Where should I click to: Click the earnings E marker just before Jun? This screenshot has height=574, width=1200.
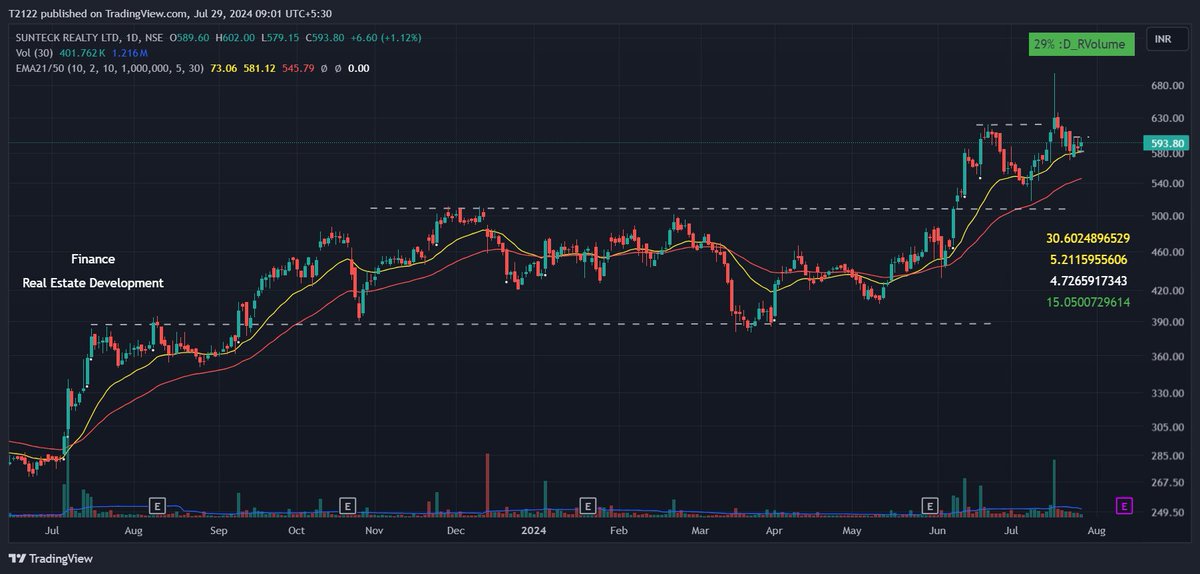(930, 505)
